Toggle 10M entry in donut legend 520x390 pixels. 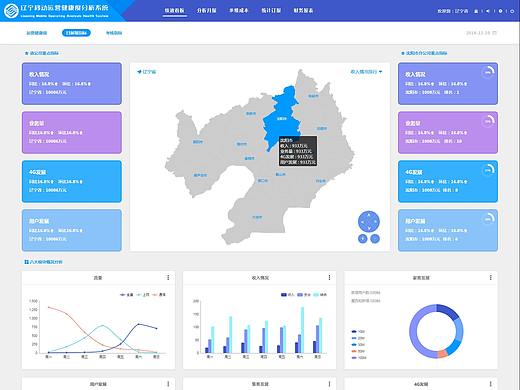click(358, 332)
